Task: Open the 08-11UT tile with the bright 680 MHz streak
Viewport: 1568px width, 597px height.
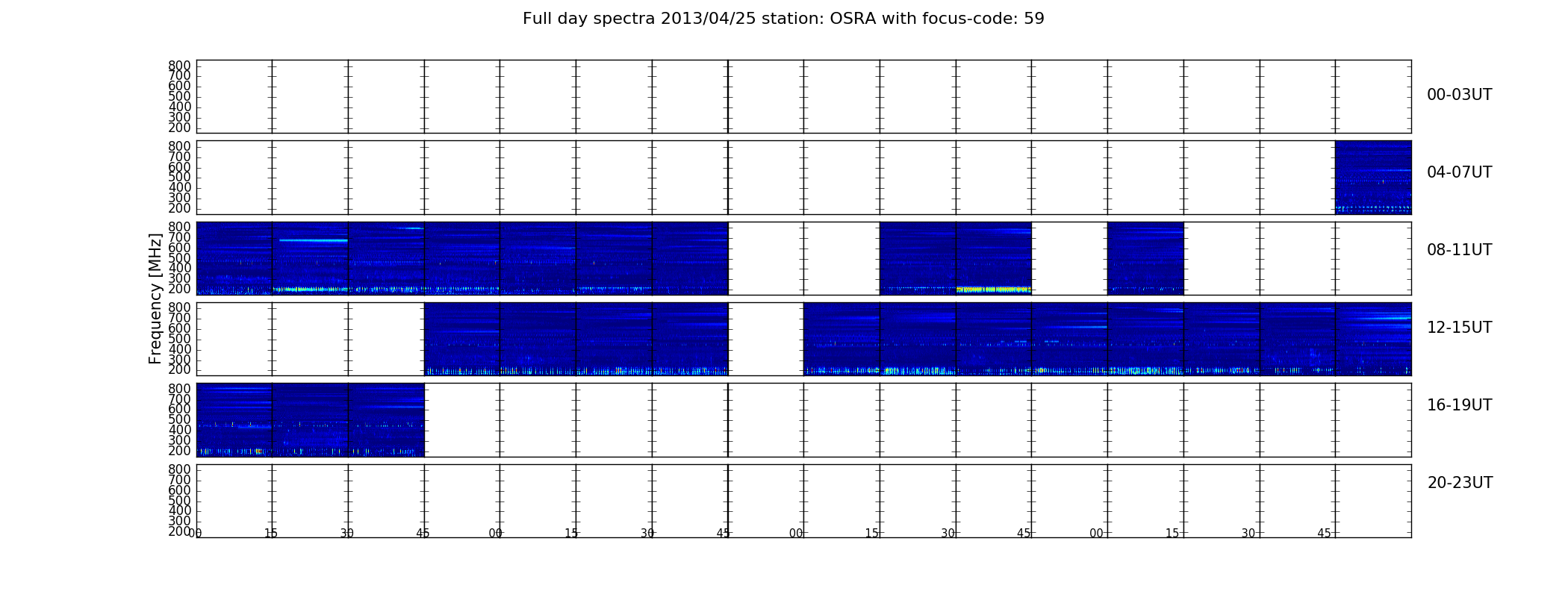Action: 310,258
